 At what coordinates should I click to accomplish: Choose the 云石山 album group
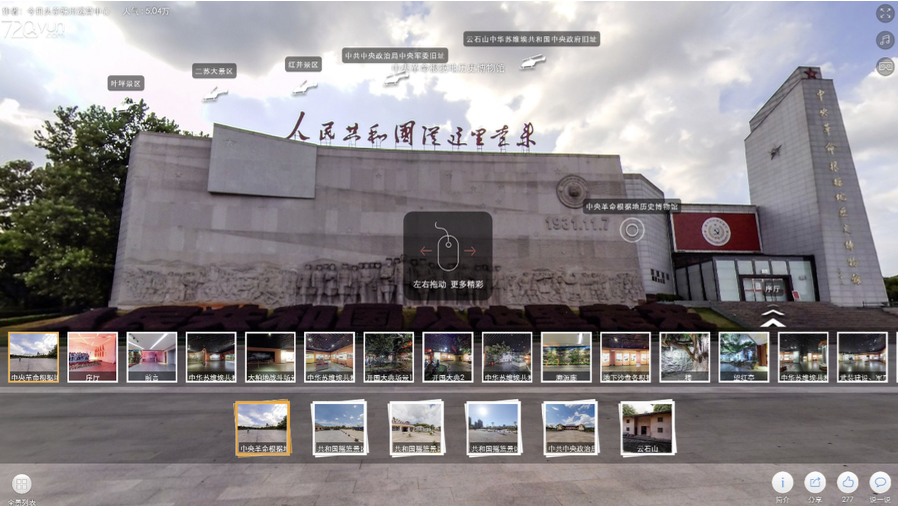[x=647, y=427]
